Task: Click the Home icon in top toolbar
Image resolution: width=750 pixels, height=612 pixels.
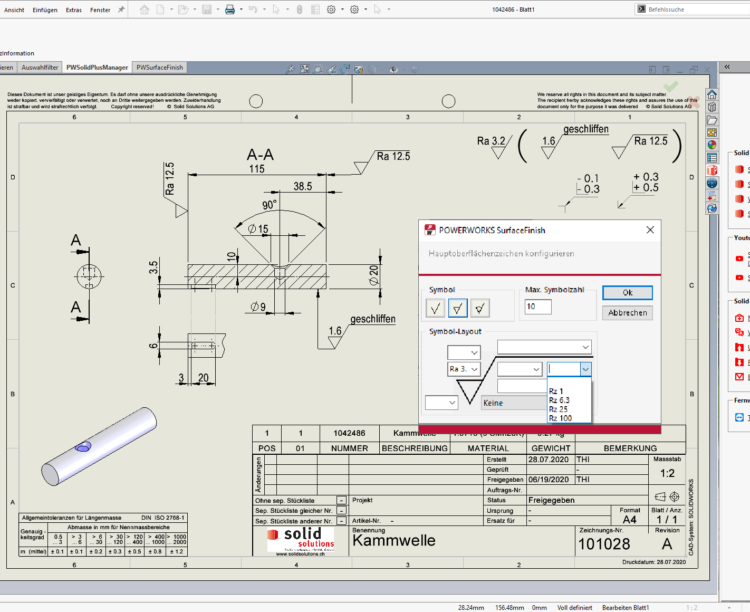Action: (144, 9)
